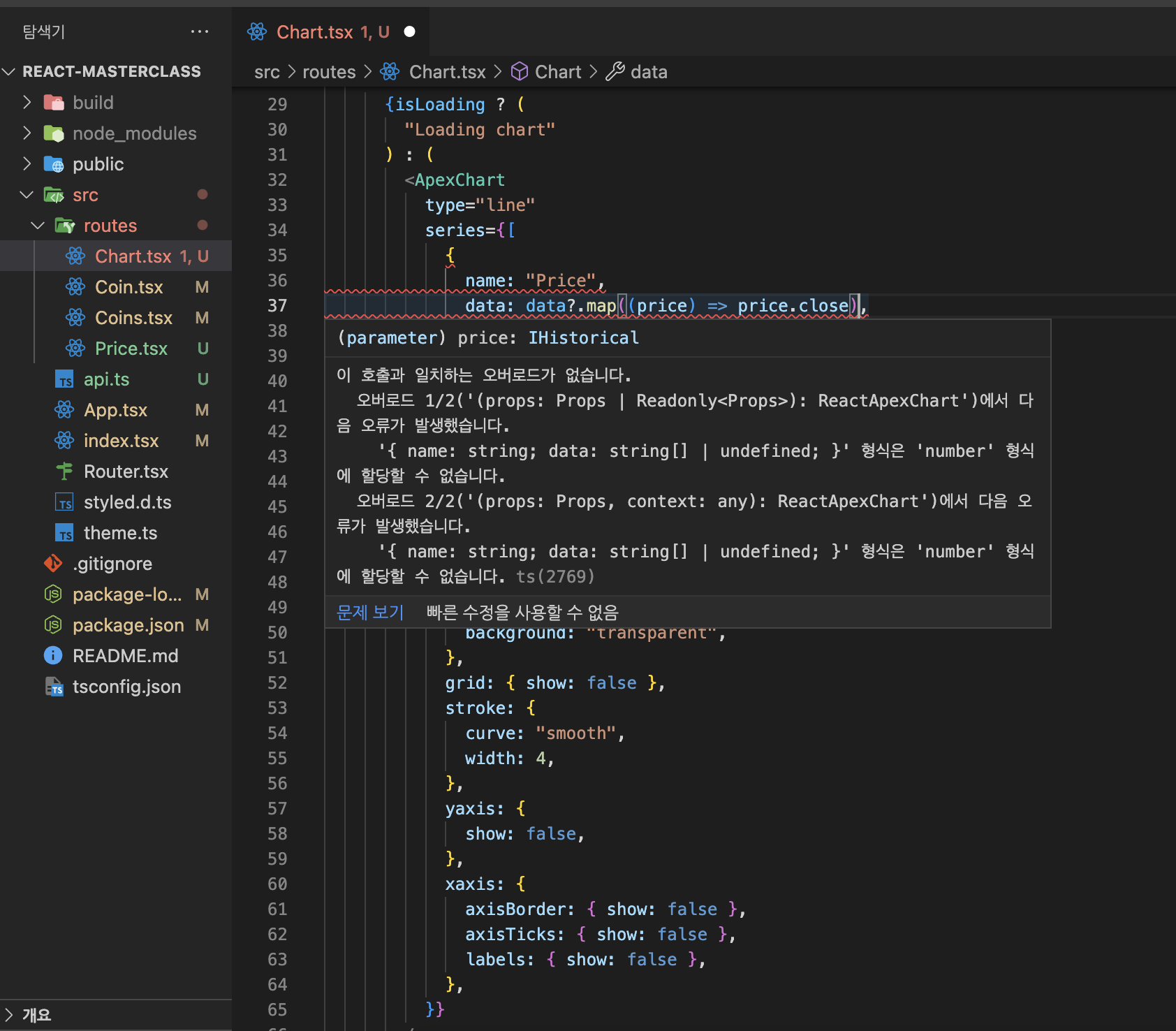Click the 문제 보기 link in hover popup
This screenshot has width=1176, height=1031.
[369, 613]
